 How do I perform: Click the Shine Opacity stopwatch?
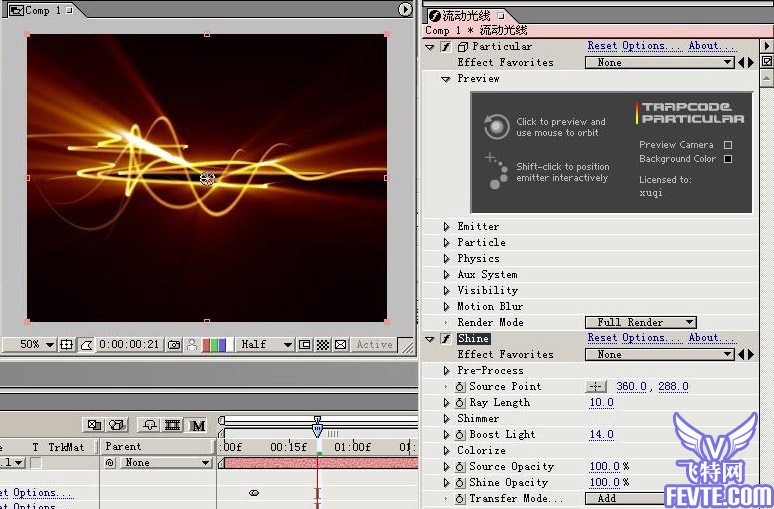tap(460, 482)
